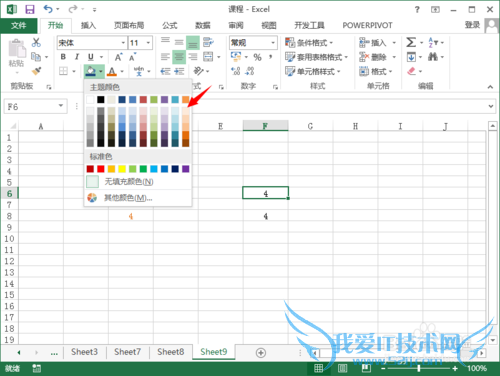Select the Sheet8 worksheet tab
The image size is (500, 376).
pyautogui.click(x=170, y=352)
